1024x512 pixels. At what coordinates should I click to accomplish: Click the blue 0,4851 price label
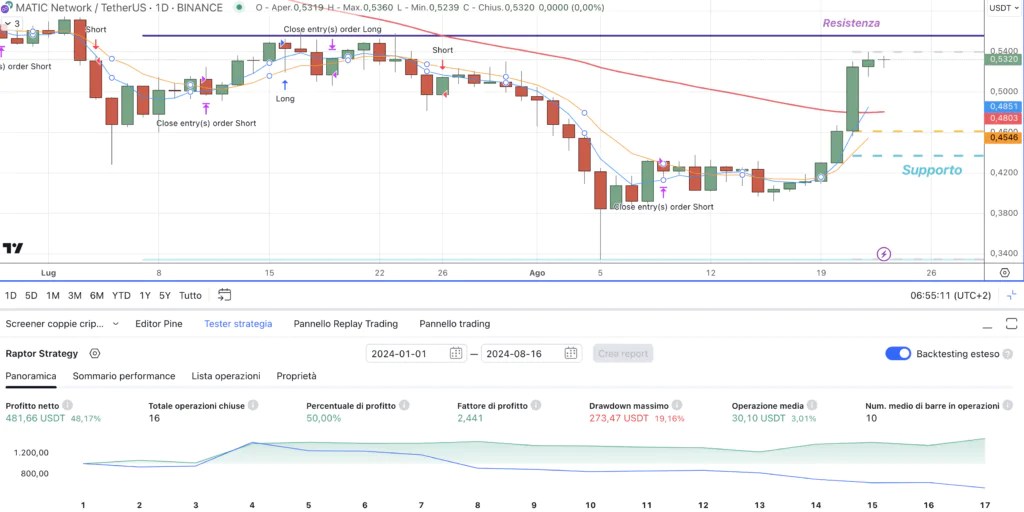tap(1002, 106)
